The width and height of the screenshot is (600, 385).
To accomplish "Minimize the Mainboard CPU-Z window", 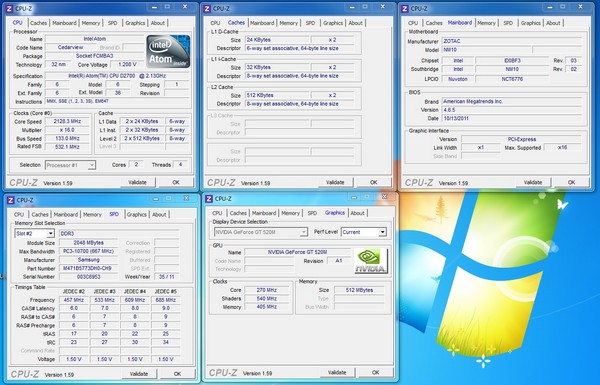I will coord(549,7).
